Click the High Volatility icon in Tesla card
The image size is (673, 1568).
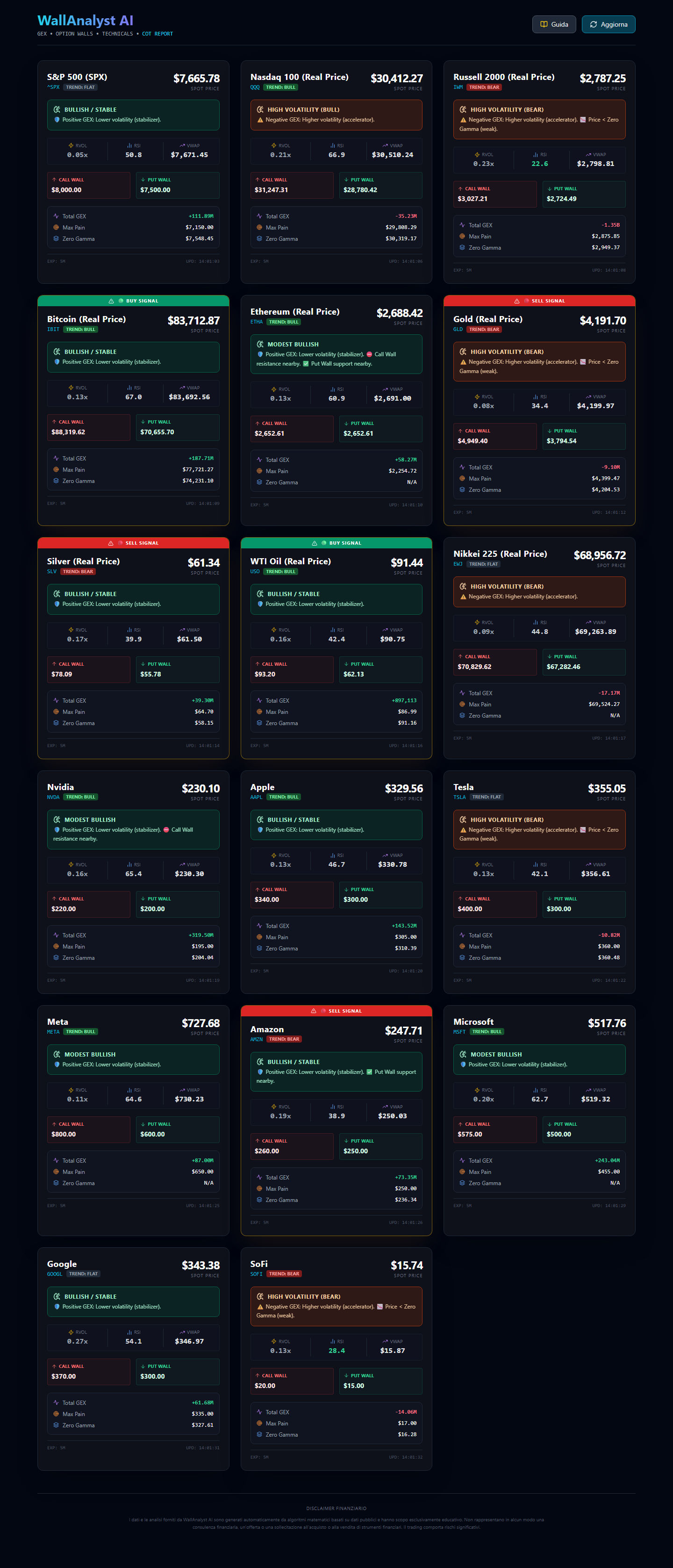click(463, 820)
